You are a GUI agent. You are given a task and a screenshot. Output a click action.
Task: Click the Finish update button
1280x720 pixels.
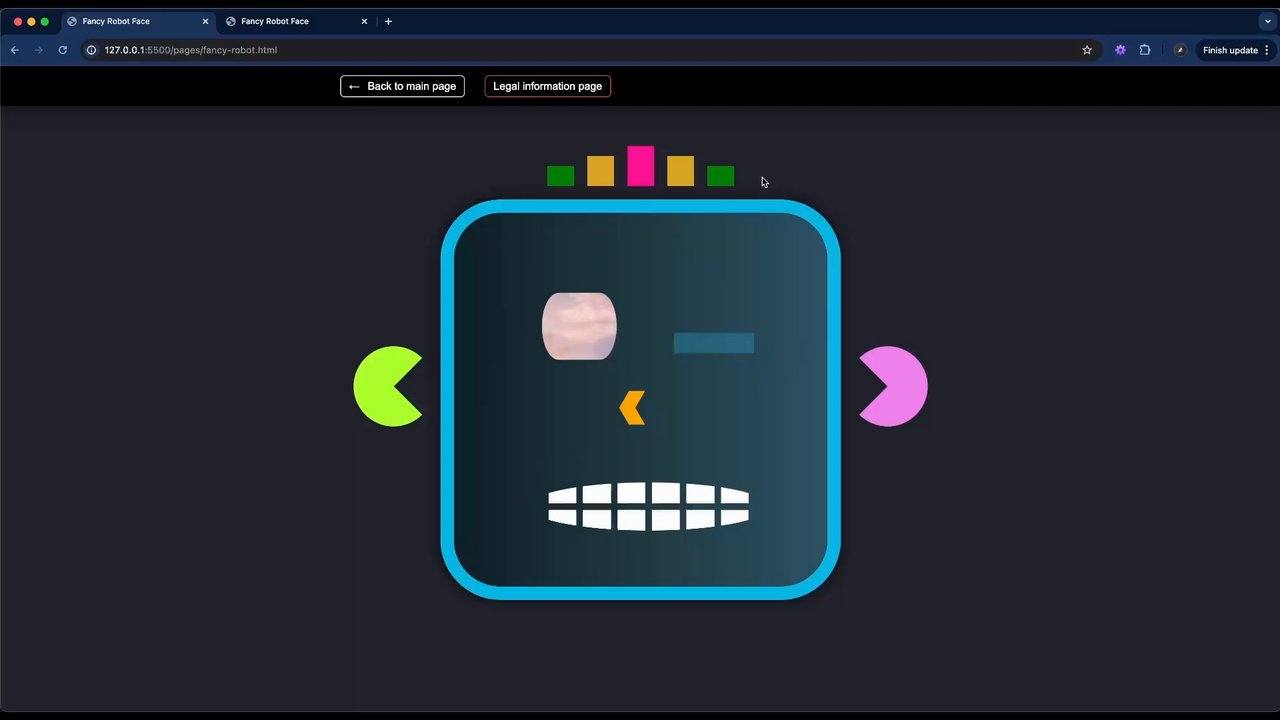[1230, 50]
